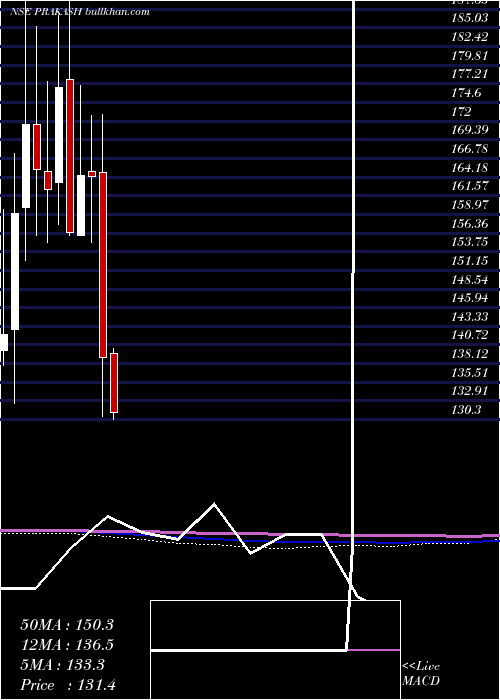Viewport: 500px width, 700px height.
Task: Click the <<Live MACD label
Action: (x=421, y=674)
